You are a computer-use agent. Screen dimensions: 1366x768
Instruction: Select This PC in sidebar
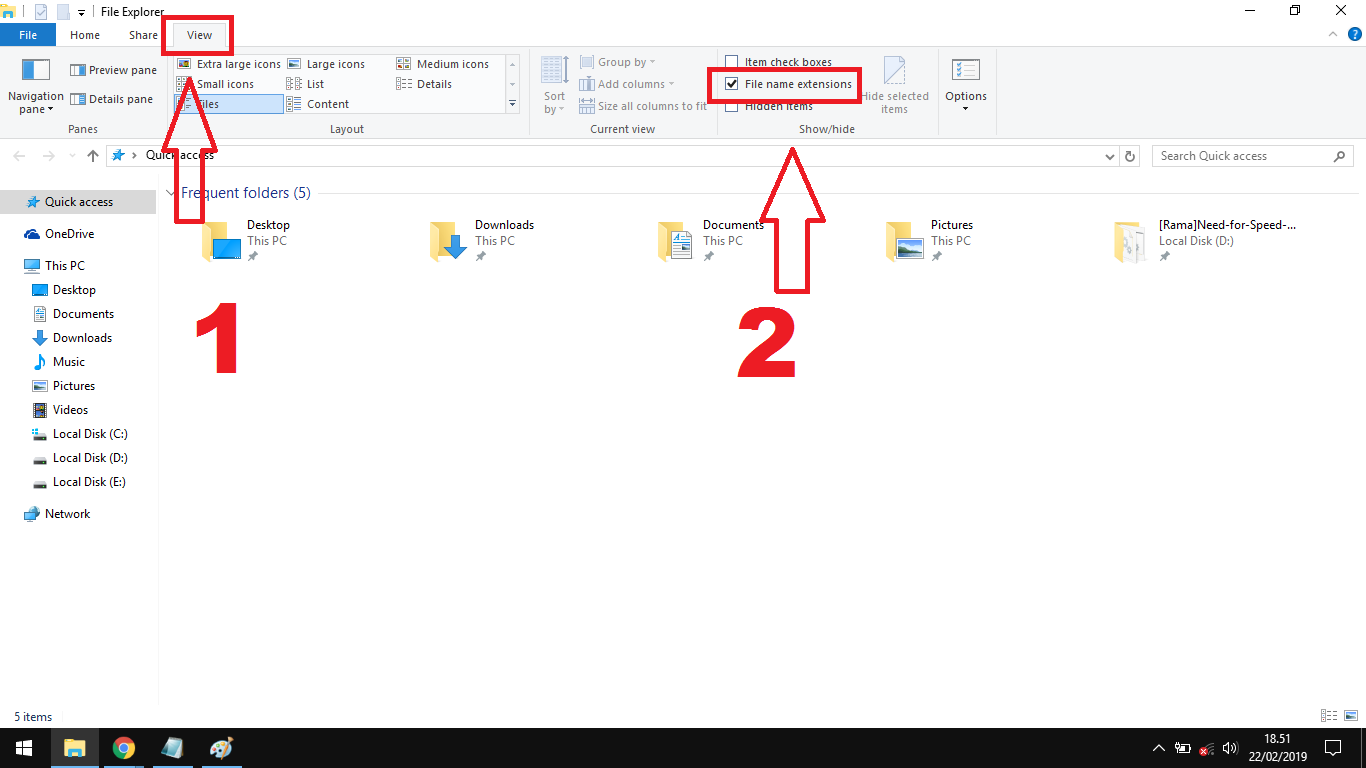64,266
